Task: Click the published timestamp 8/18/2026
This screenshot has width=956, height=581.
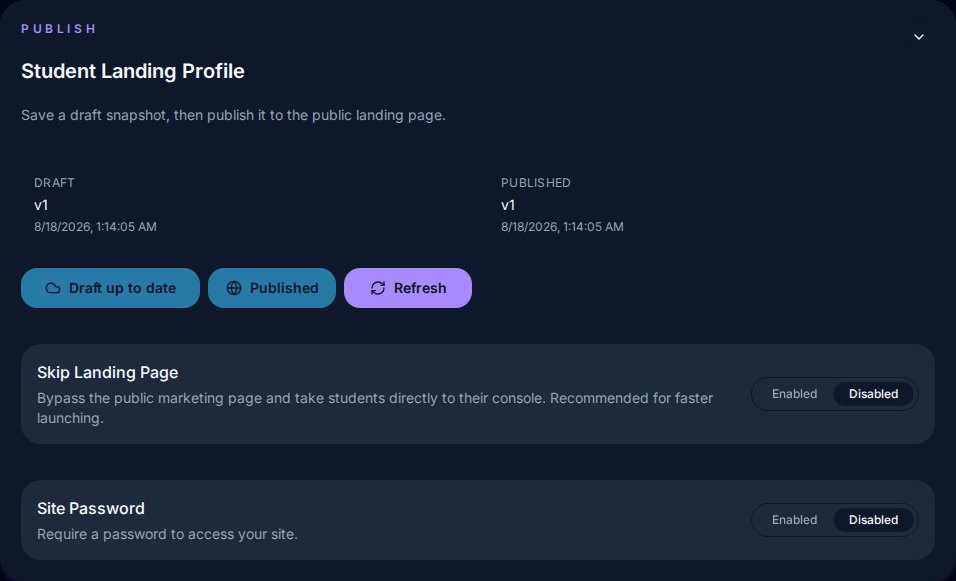Action: 562,227
